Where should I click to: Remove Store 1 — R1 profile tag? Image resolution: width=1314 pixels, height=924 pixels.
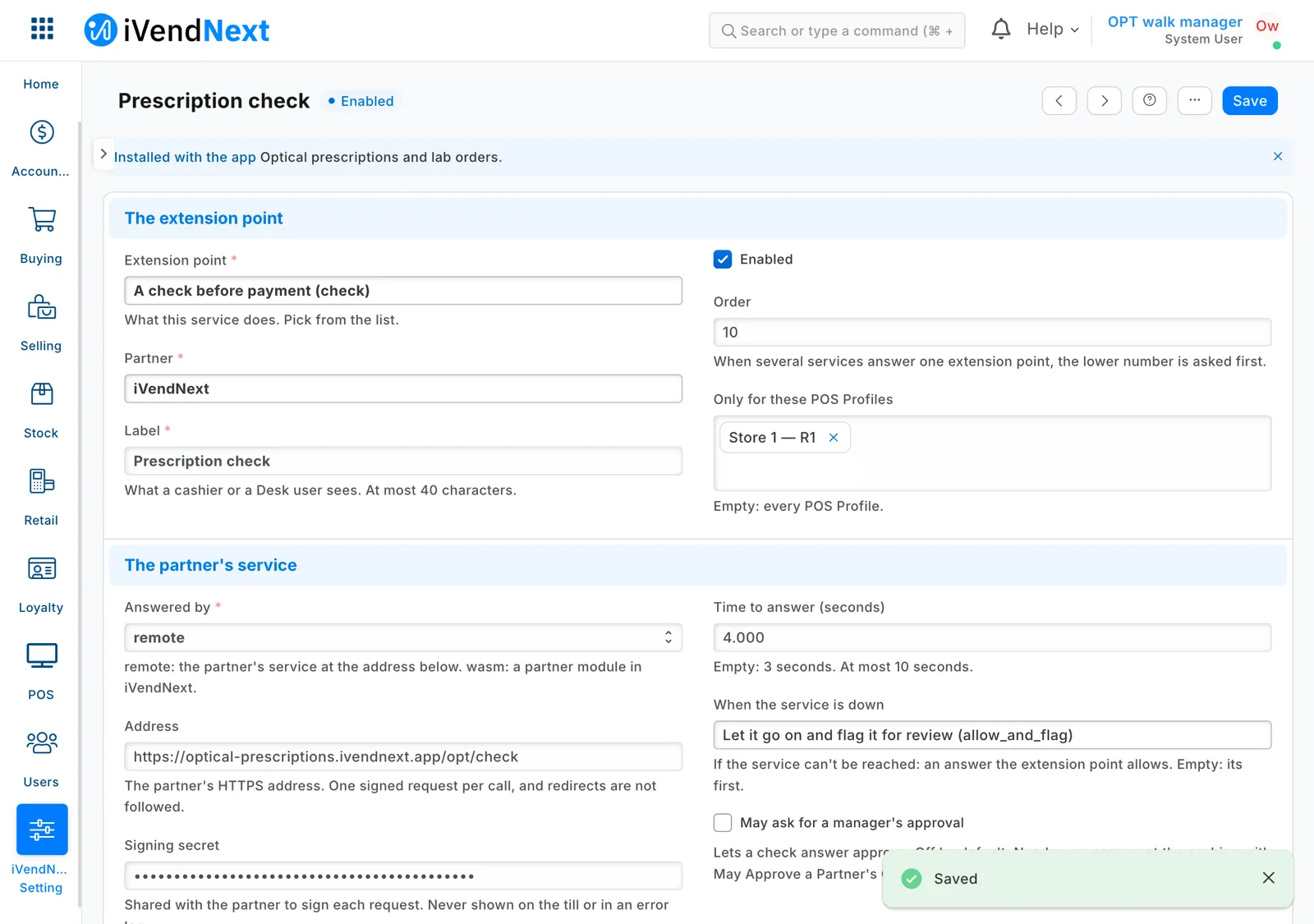(834, 438)
